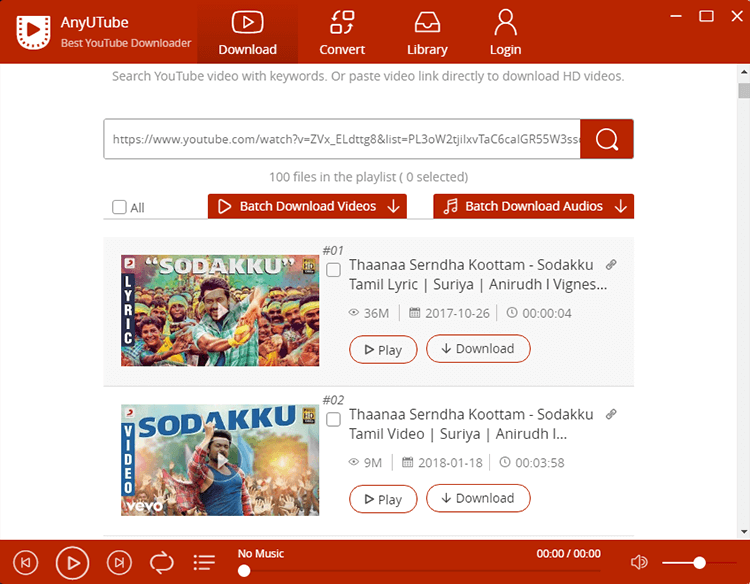Click duration 00:03:58
This screenshot has height=584, width=750.
(x=540, y=463)
